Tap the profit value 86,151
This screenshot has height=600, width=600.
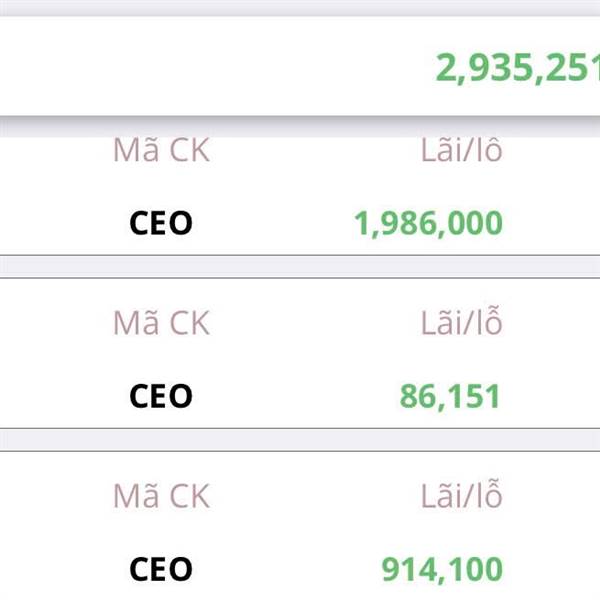click(450, 397)
